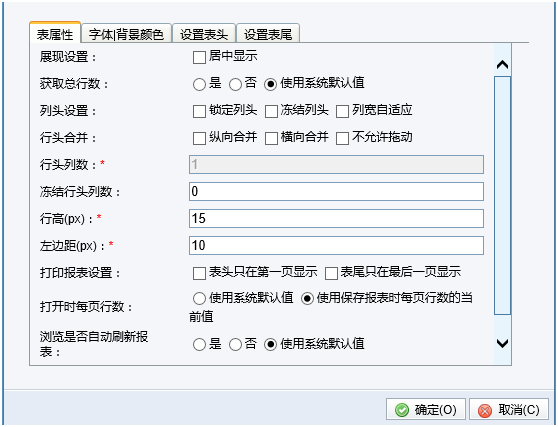The image size is (558, 427).
Task: Enable the 居中显示 checkbox
Action: coord(199,57)
